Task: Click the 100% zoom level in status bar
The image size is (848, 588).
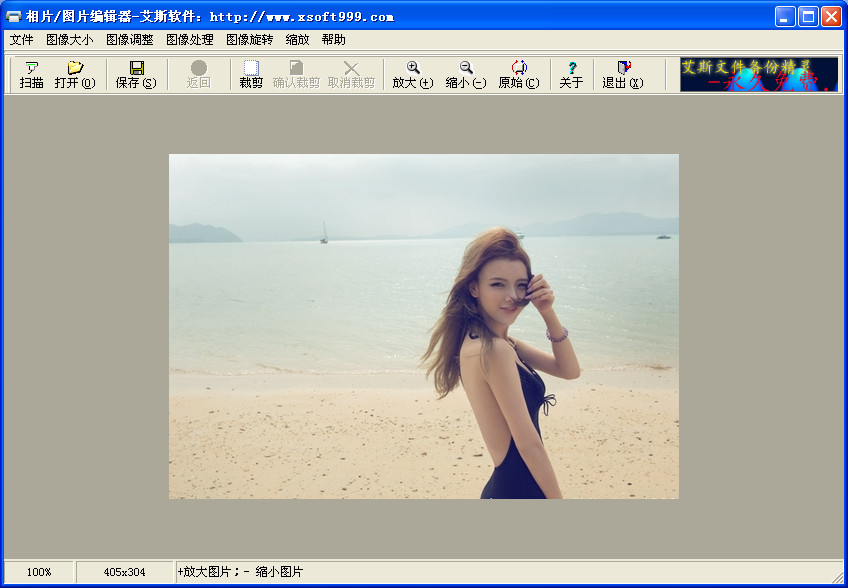Action: [x=39, y=572]
